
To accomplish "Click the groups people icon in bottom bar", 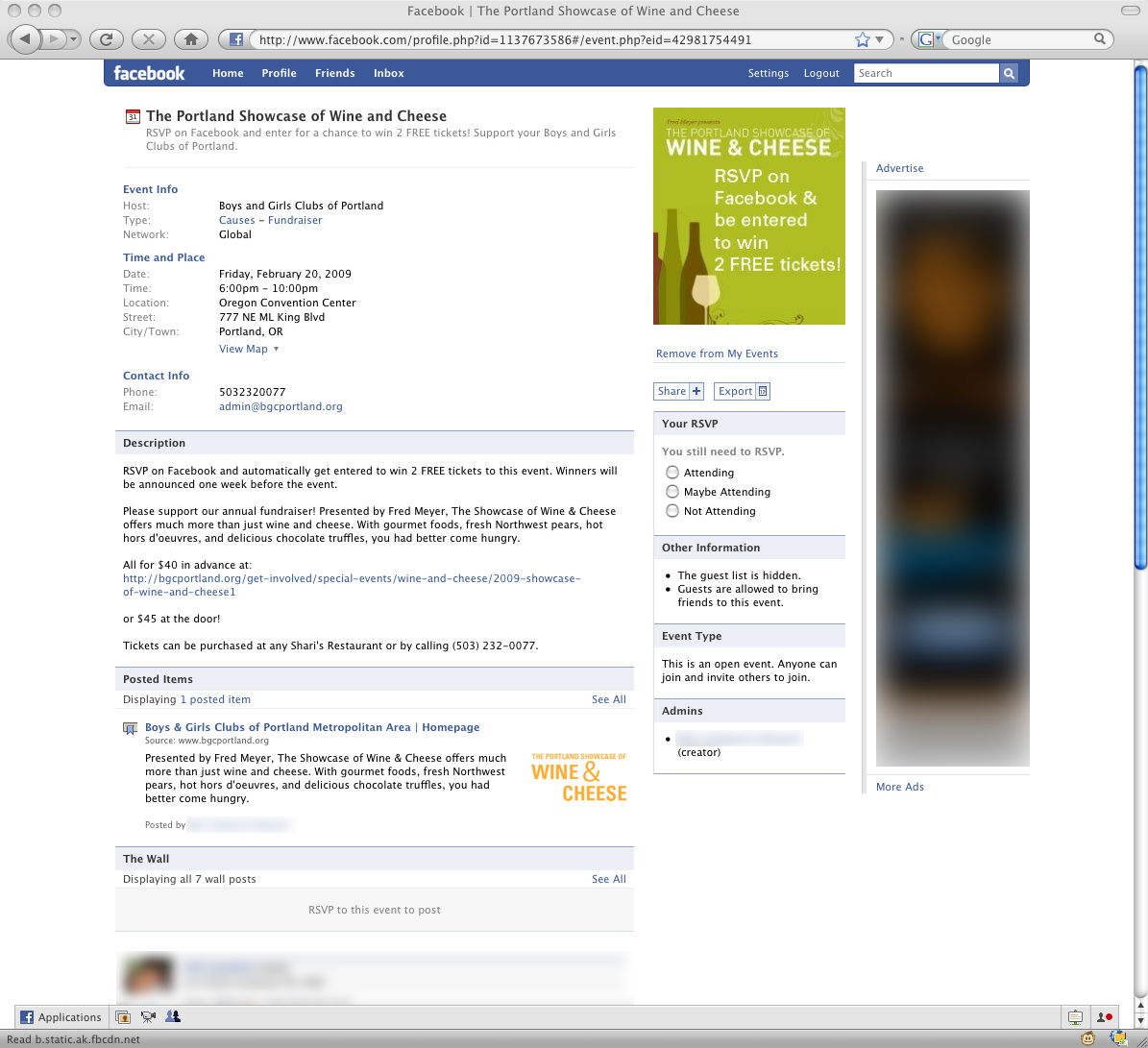I will [x=173, y=1016].
